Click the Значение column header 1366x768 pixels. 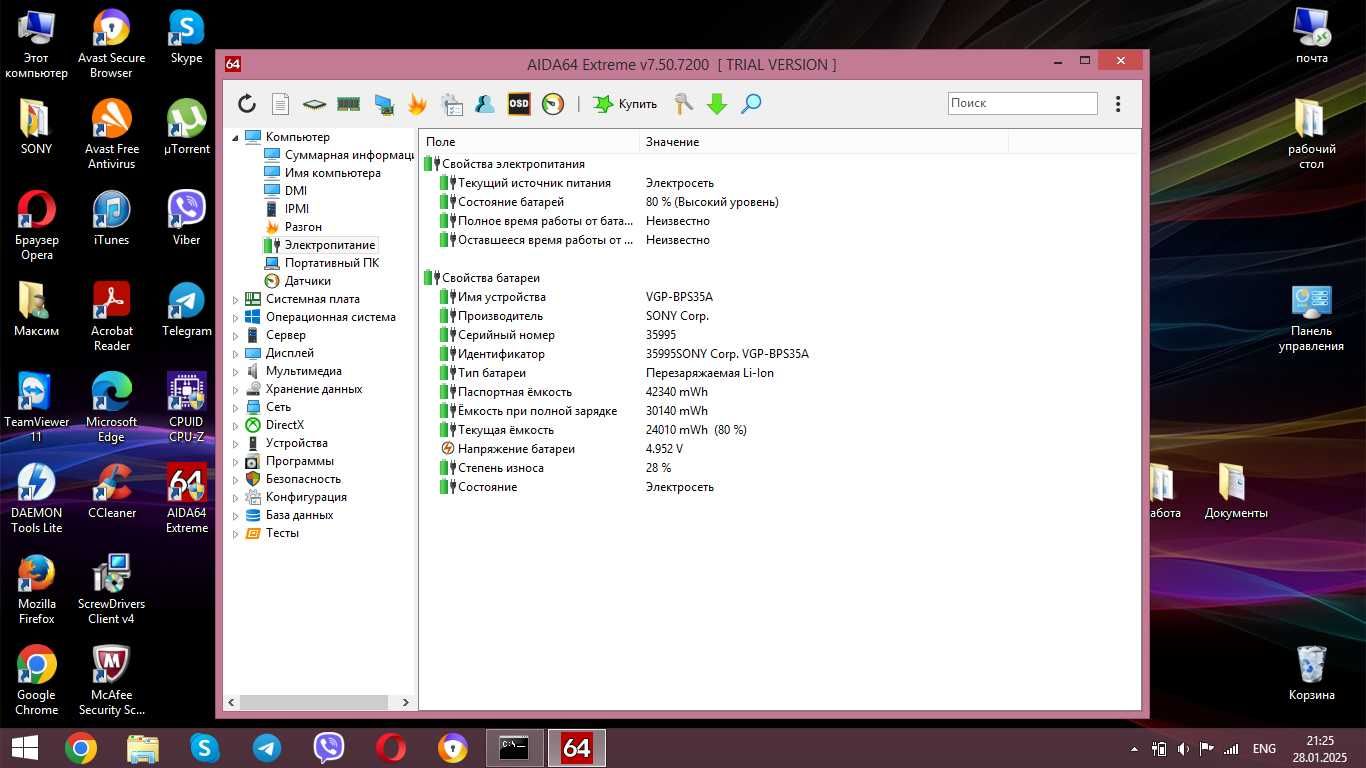(x=824, y=142)
